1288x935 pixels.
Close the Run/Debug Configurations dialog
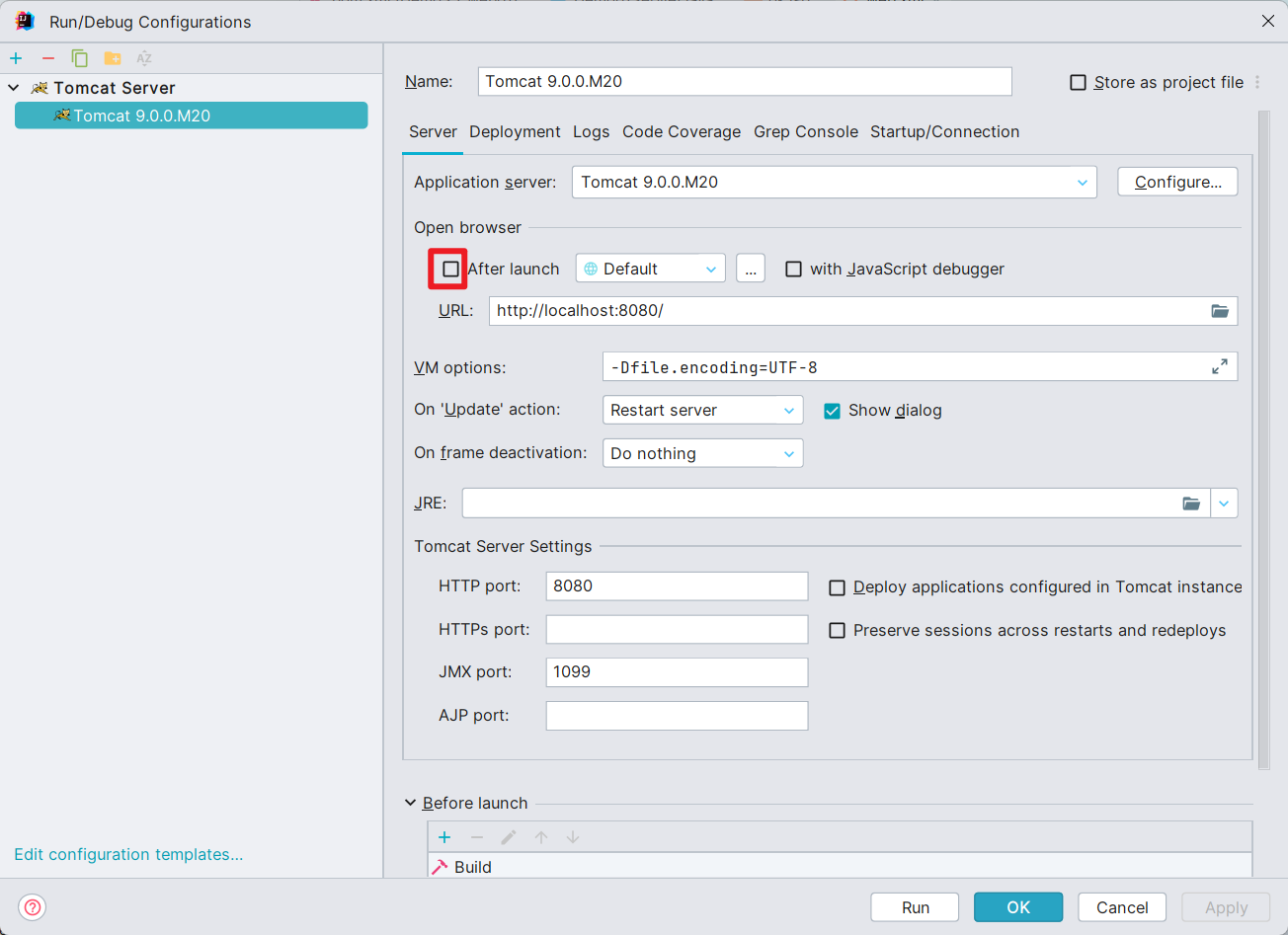point(1268,21)
